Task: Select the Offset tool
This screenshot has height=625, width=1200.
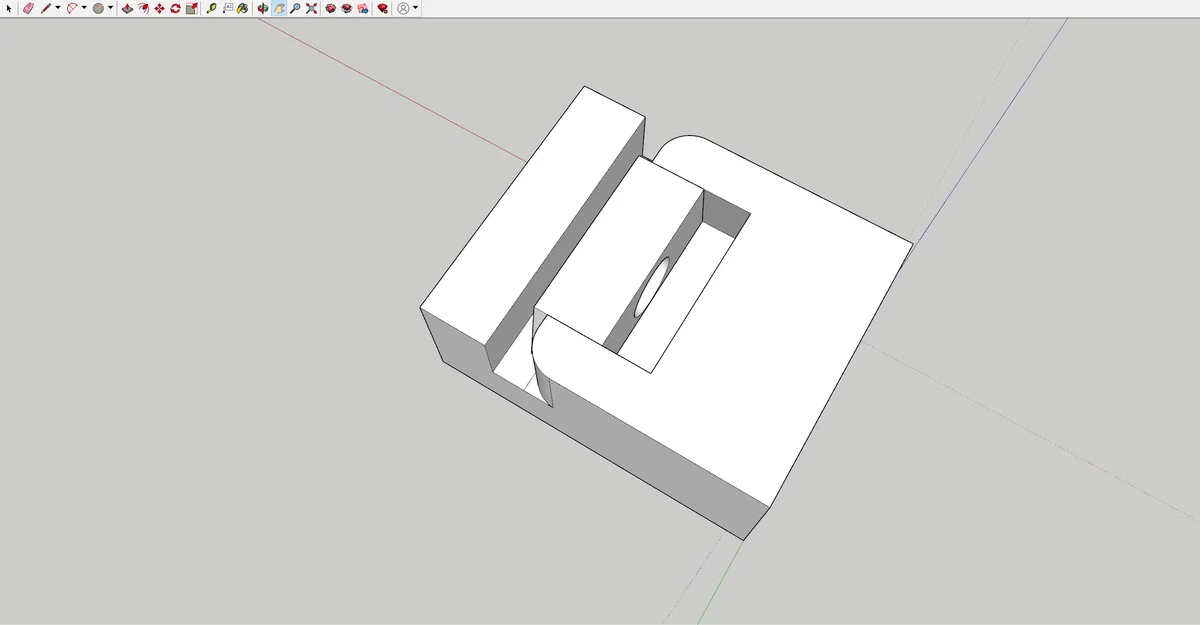Action: pyautogui.click(x=143, y=8)
